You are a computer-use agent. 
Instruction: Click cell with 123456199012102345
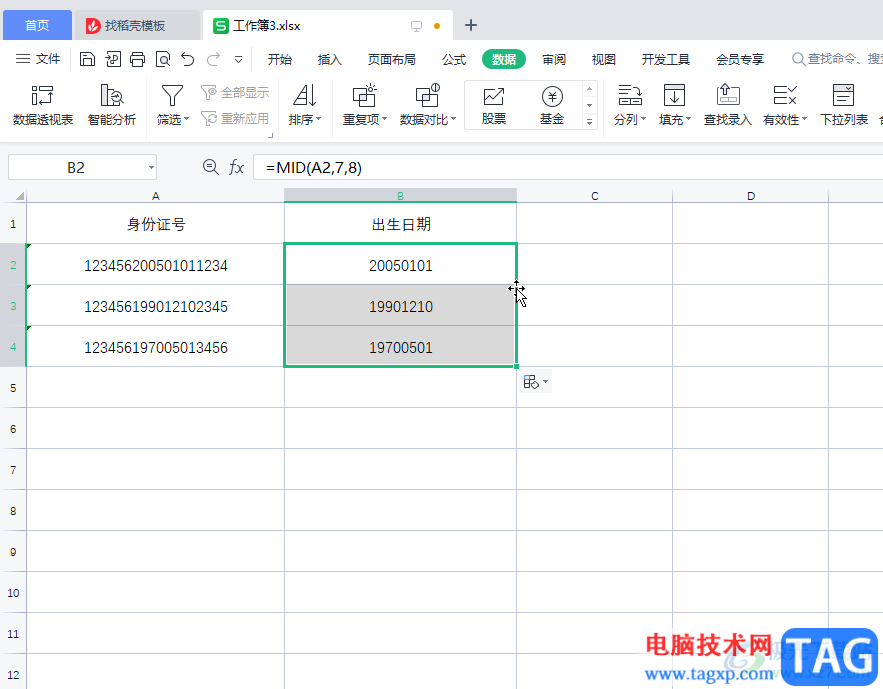click(155, 306)
